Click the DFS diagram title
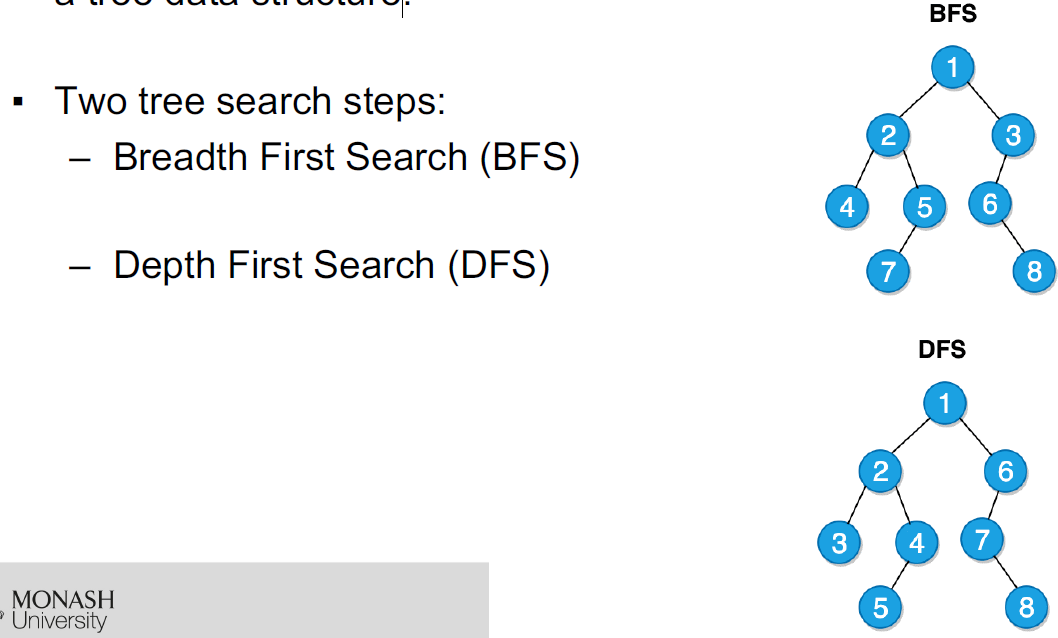Viewport: 1058px width, 638px height. coord(942,349)
